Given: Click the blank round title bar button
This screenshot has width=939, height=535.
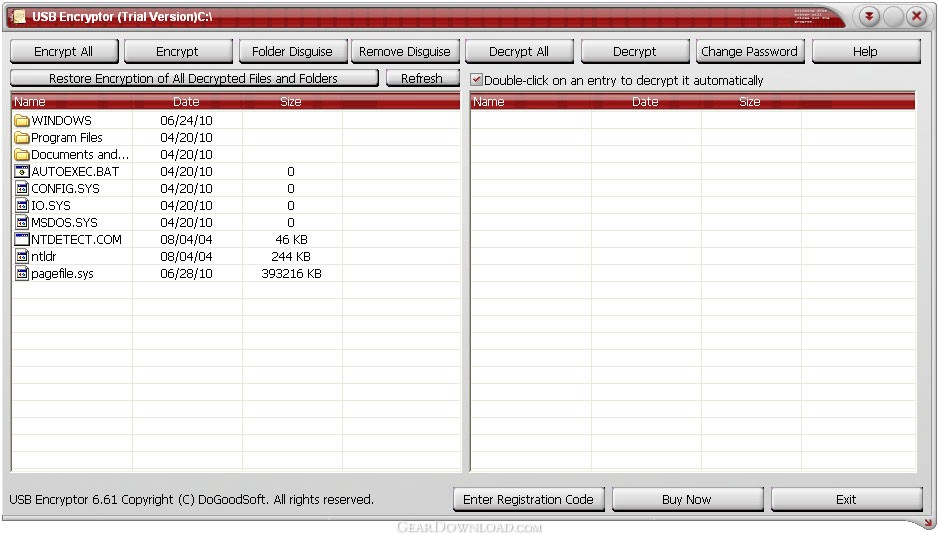Looking at the screenshot, I should (892, 17).
